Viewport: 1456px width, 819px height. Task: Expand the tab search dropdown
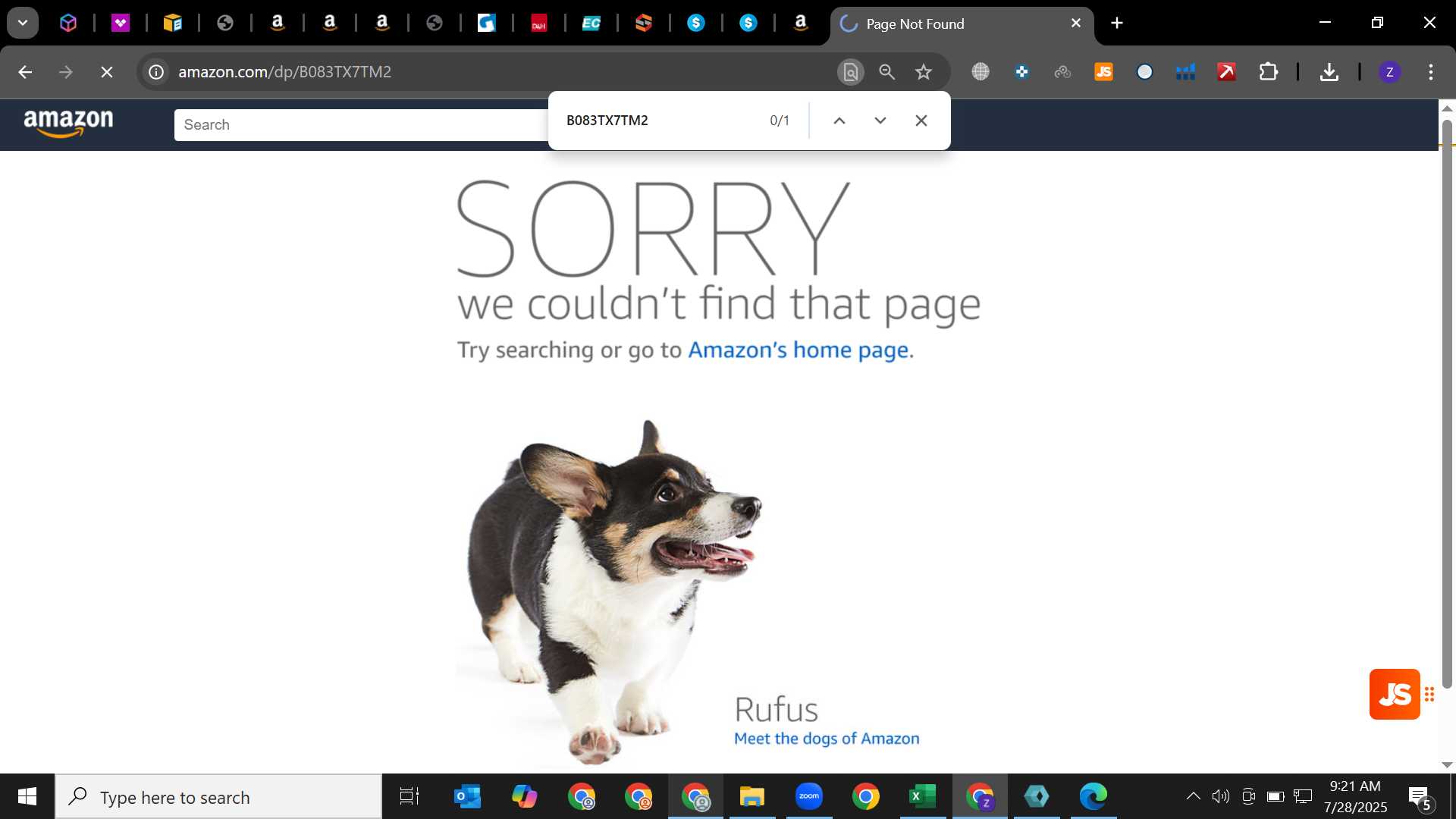tap(23, 23)
